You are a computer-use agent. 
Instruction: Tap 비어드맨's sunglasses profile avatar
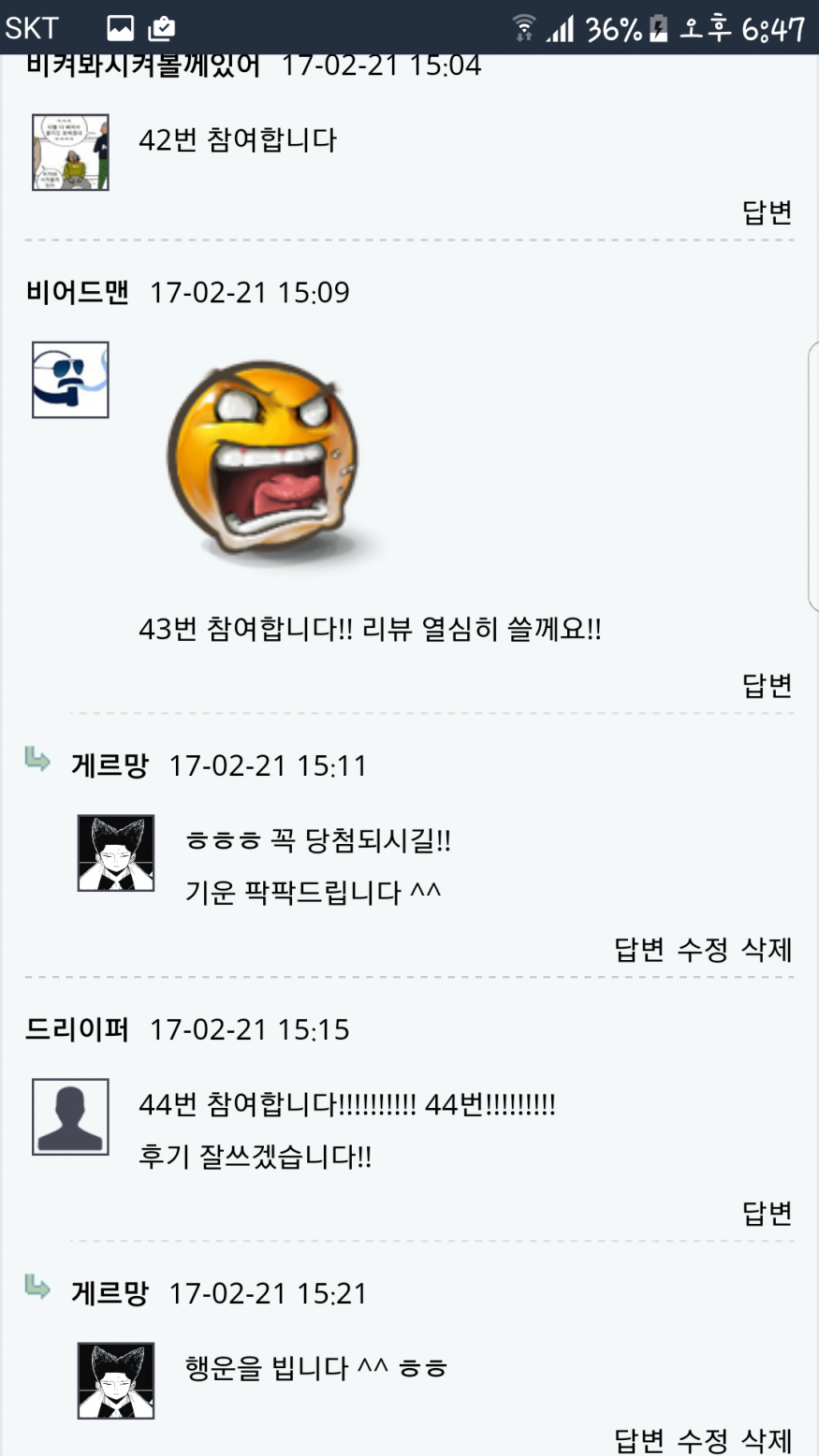[x=70, y=380]
